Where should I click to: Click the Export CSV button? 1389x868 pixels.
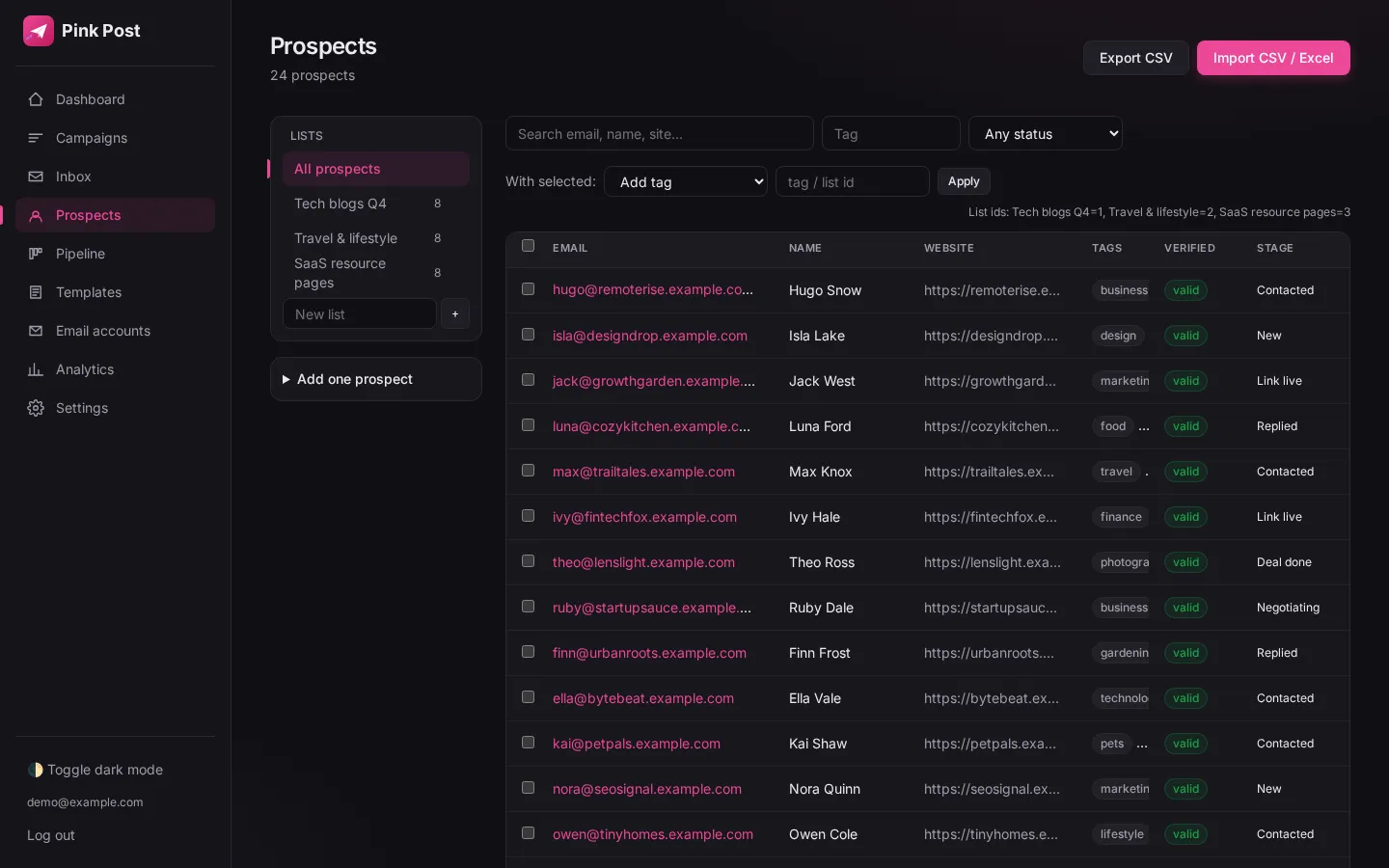click(x=1135, y=58)
